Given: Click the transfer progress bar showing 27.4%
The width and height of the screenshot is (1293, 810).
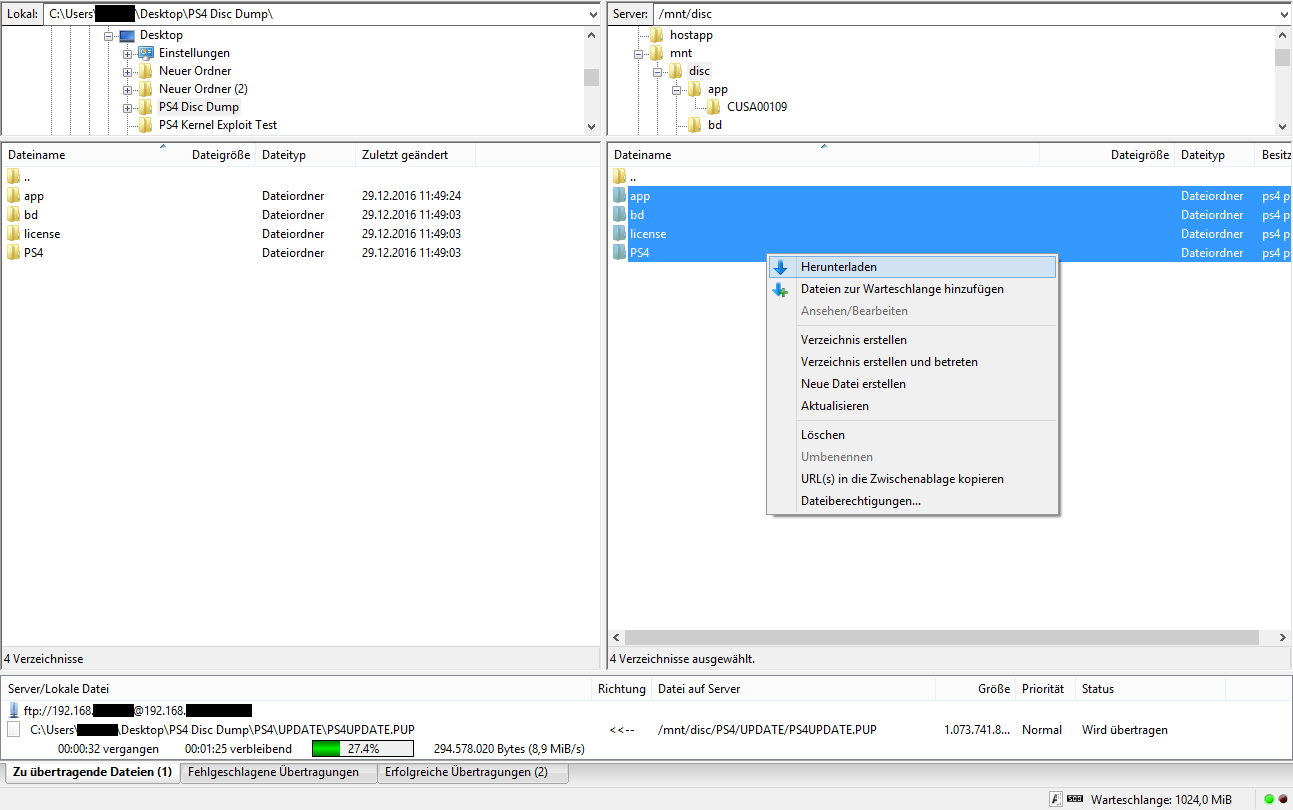Looking at the screenshot, I should 363,748.
